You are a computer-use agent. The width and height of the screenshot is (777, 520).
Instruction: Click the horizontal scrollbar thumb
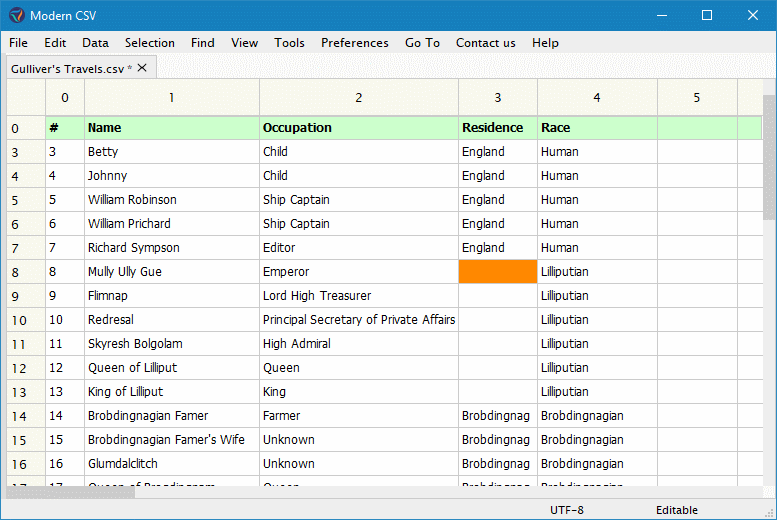coord(70,492)
